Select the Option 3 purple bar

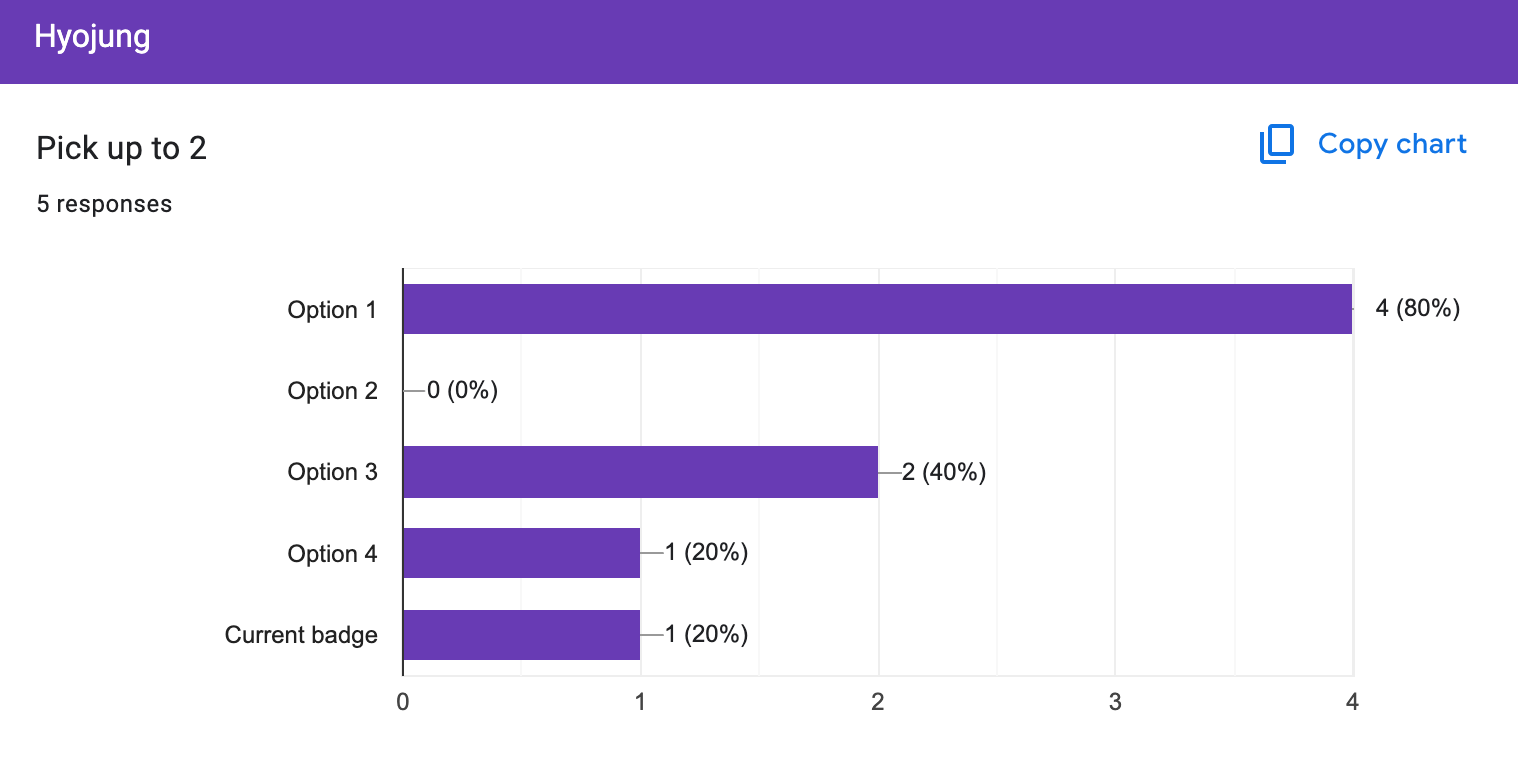(x=640, y=472)
